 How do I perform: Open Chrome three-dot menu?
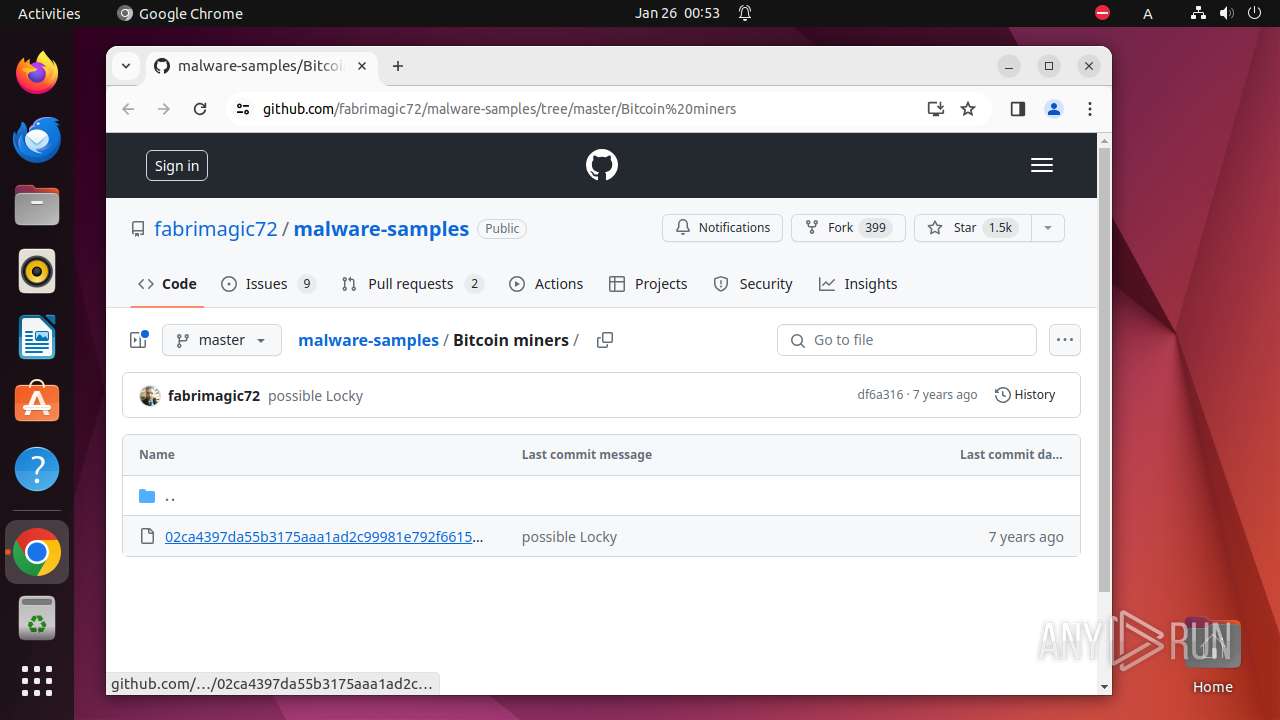[1090, 109]
